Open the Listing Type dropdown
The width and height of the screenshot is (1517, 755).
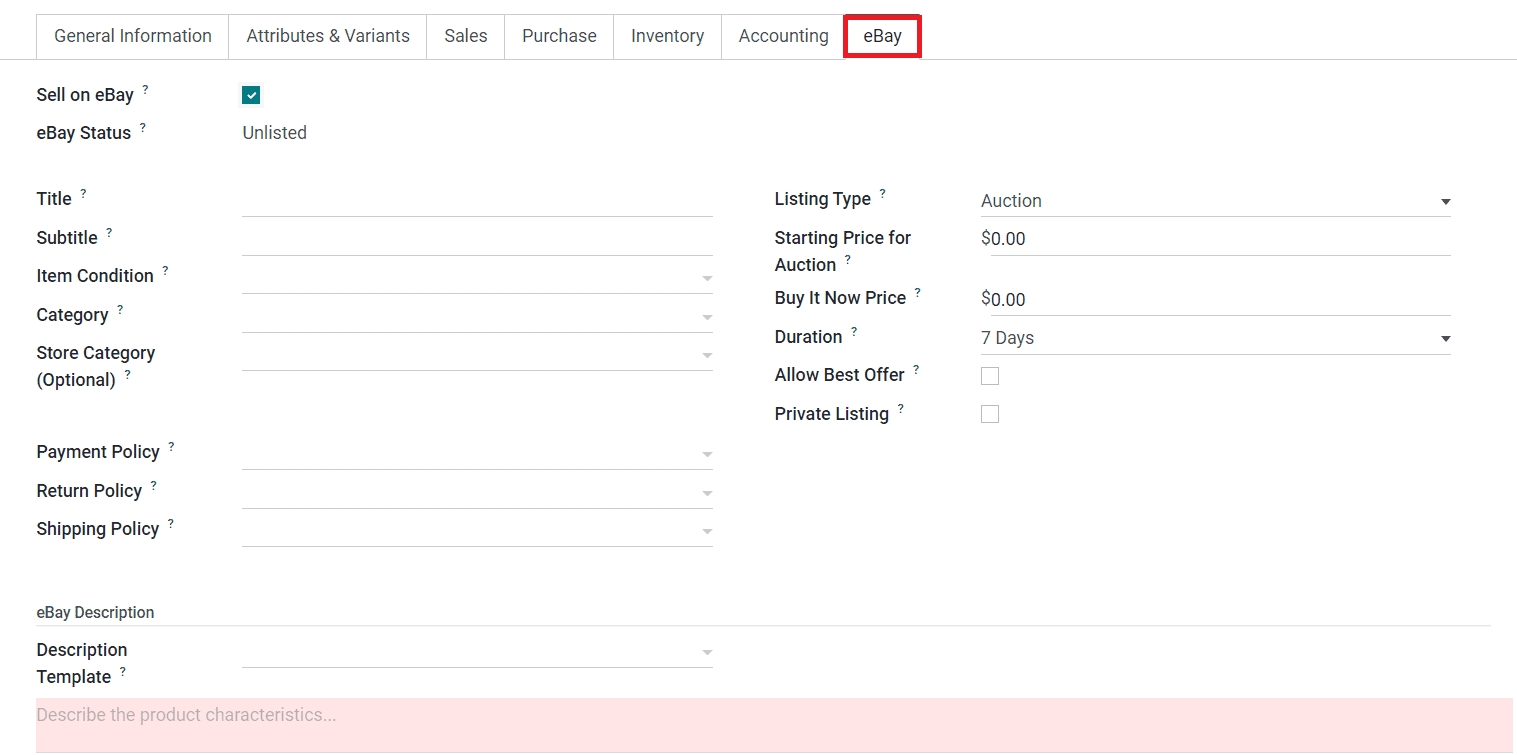(1214, 201)
